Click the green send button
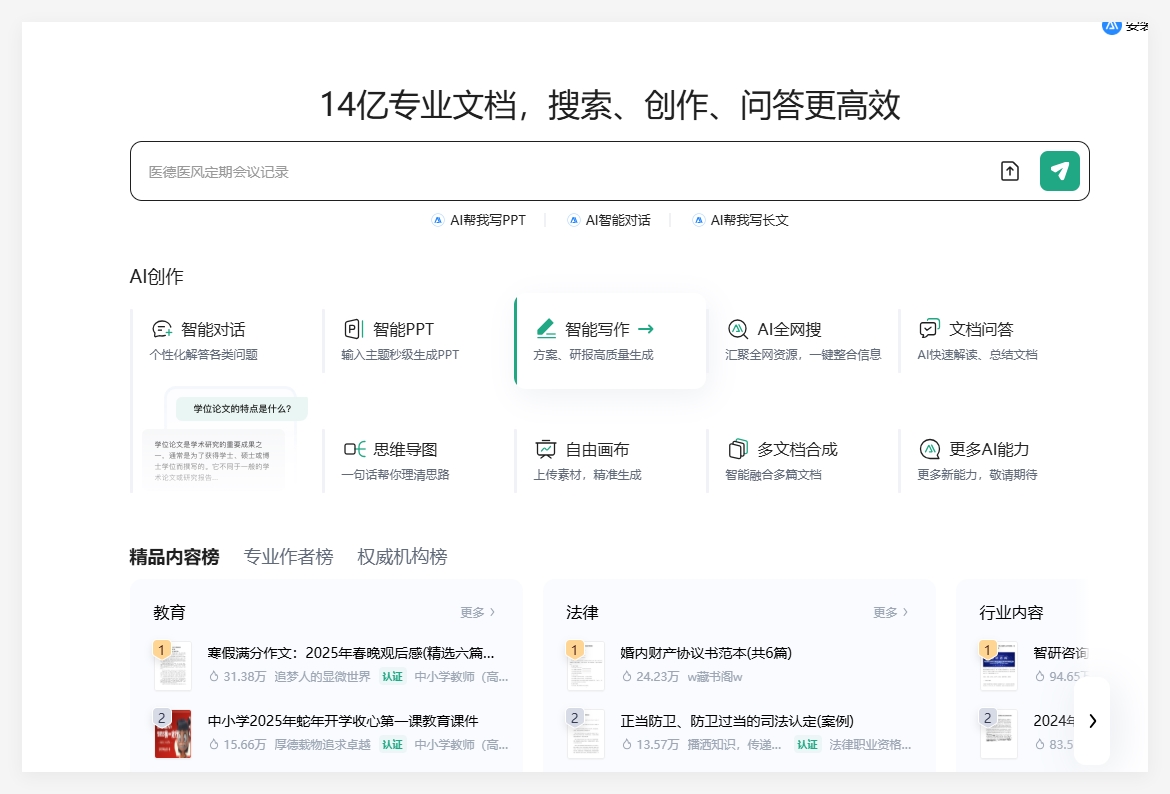Image resolution: width=1170 pixels, height=794 pixels. point(1059,171)
